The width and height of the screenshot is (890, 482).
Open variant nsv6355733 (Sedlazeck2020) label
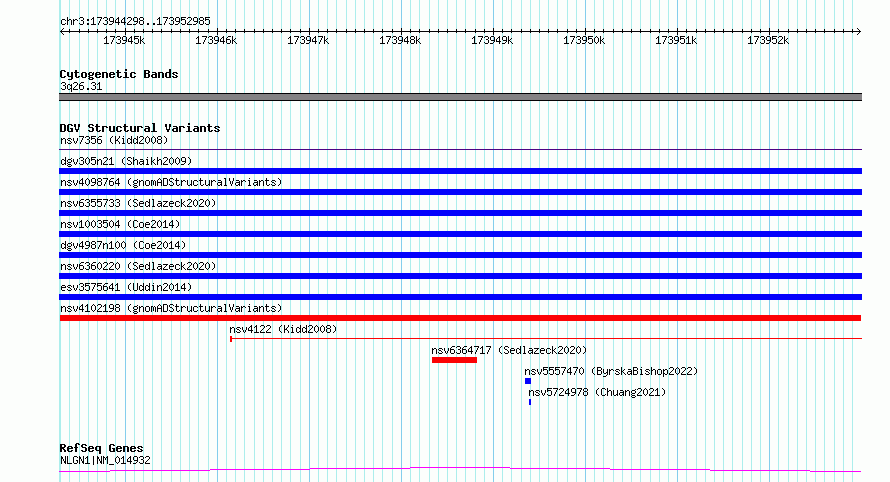(138, 203)
